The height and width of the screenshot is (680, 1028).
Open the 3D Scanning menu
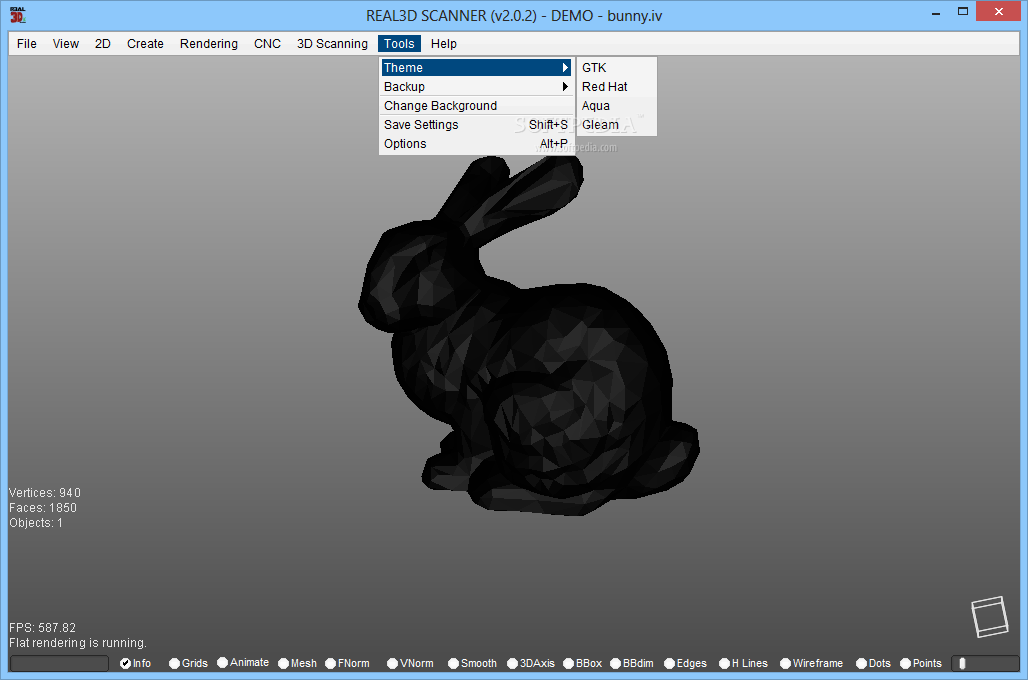[332, 44]
